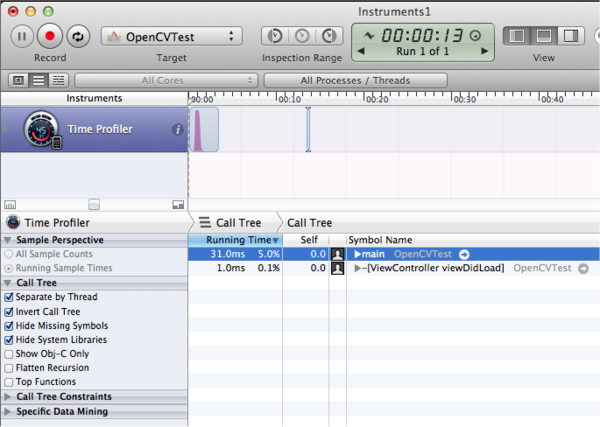Select the first Call Tree breadcrumb

point(238,223)
